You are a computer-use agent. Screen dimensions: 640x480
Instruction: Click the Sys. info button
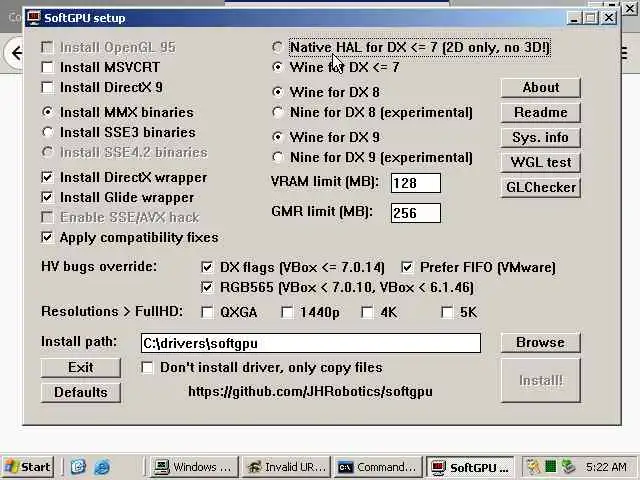click(541, 138)
